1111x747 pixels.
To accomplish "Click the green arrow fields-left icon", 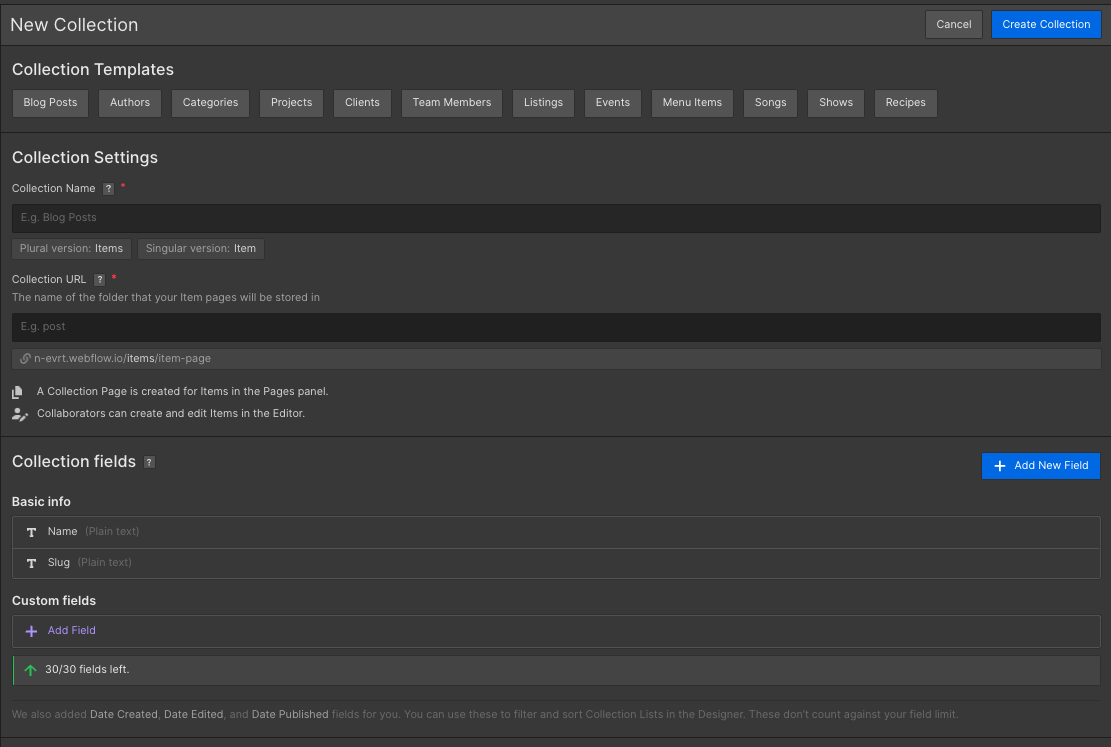I will pyautogui.click(x=30, y=670).
